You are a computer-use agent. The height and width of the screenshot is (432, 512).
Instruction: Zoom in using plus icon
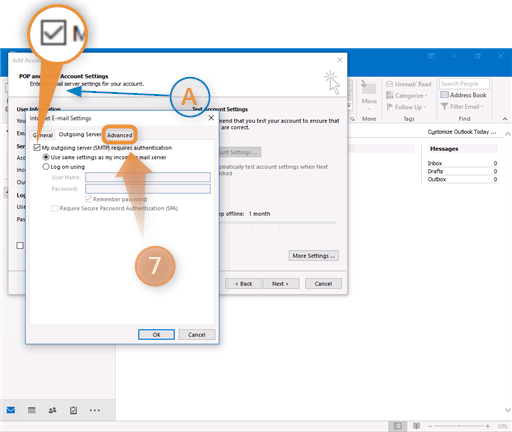[488, 426]
